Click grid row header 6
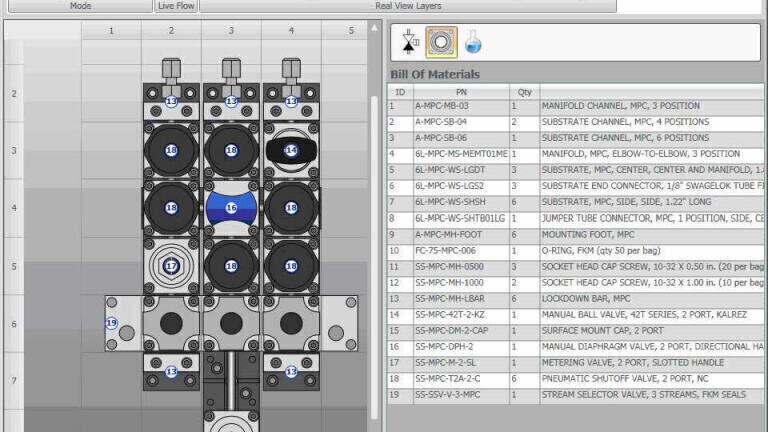 point(14,324)
